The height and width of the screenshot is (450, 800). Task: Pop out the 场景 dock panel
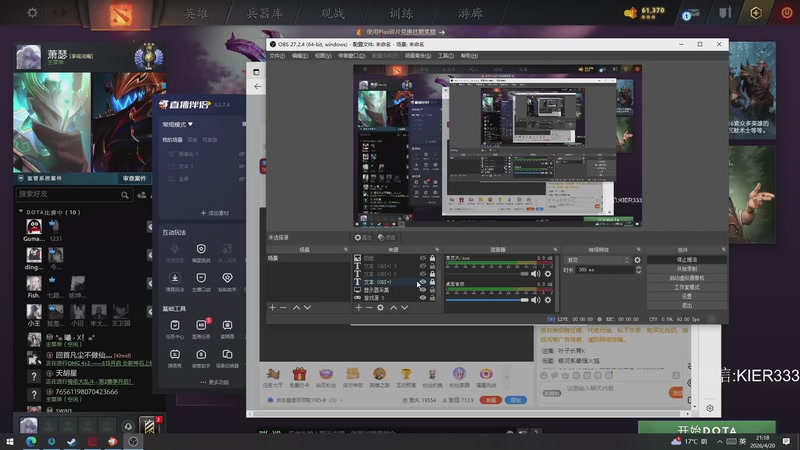pyautogui.click(x=346, y=250)
